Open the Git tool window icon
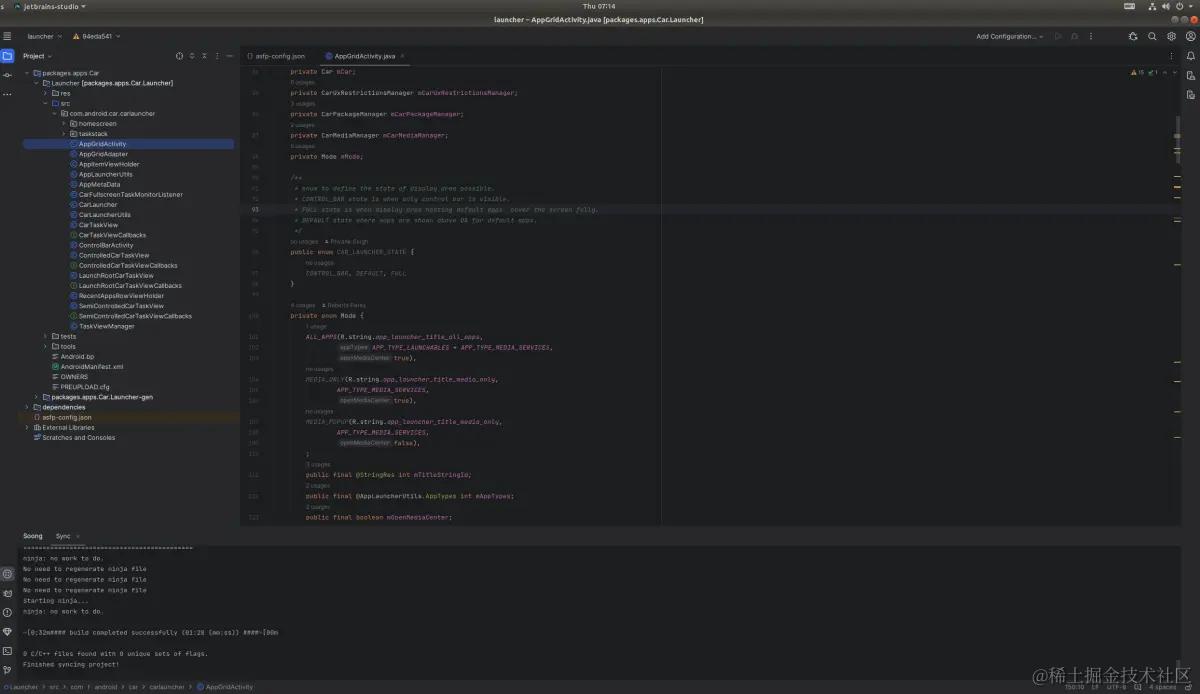 click(x=7, y=669)
